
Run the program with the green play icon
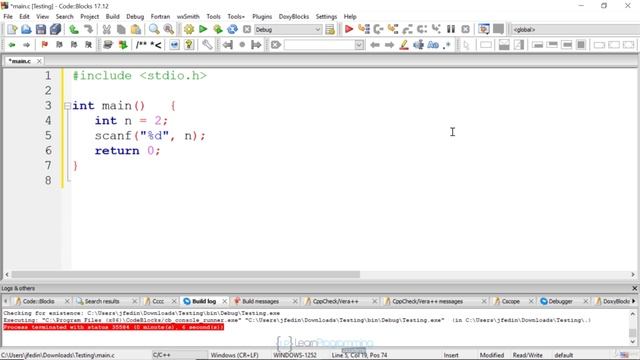[x=203, y=29]
